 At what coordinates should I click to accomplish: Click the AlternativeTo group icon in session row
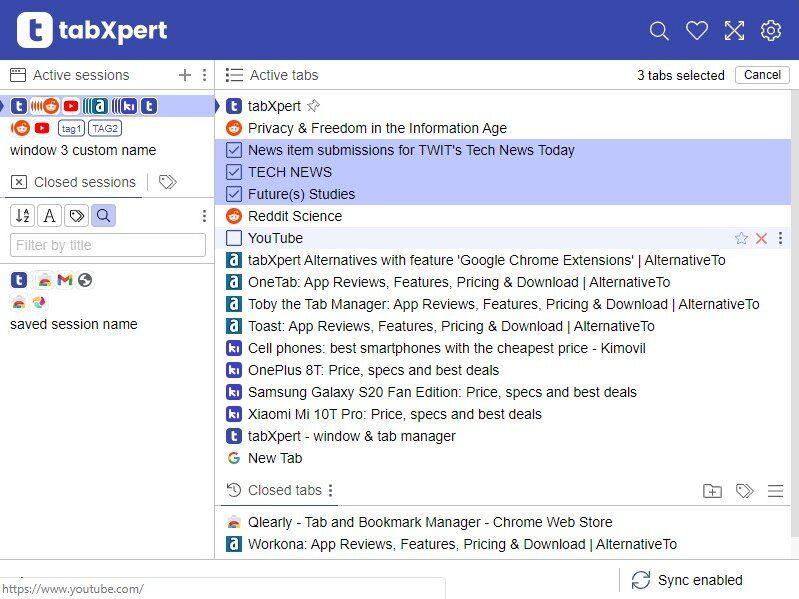pyautogui.click(x=96, y=106)
